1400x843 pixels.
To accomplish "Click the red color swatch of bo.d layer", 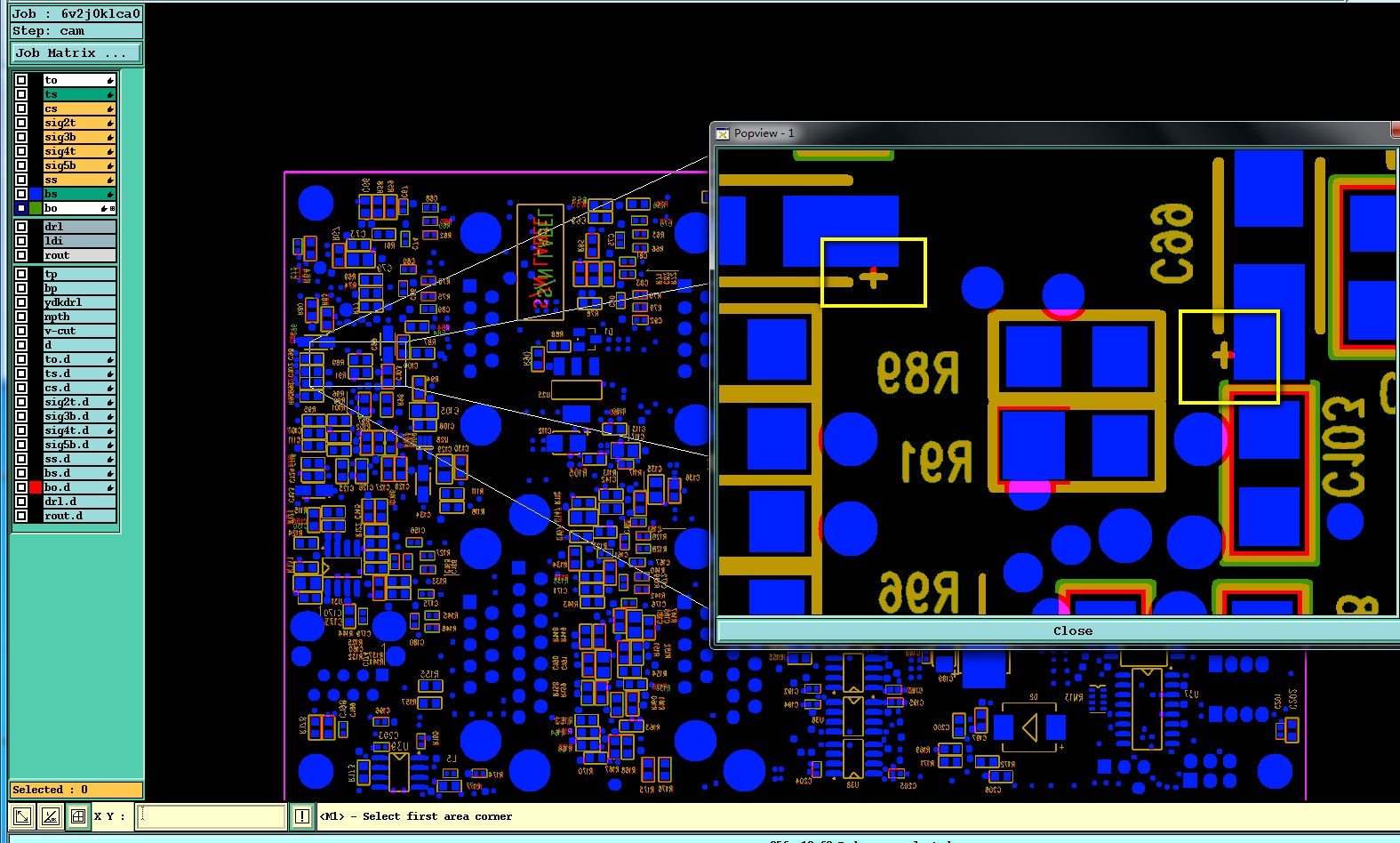I will click(x=36, y=487).
